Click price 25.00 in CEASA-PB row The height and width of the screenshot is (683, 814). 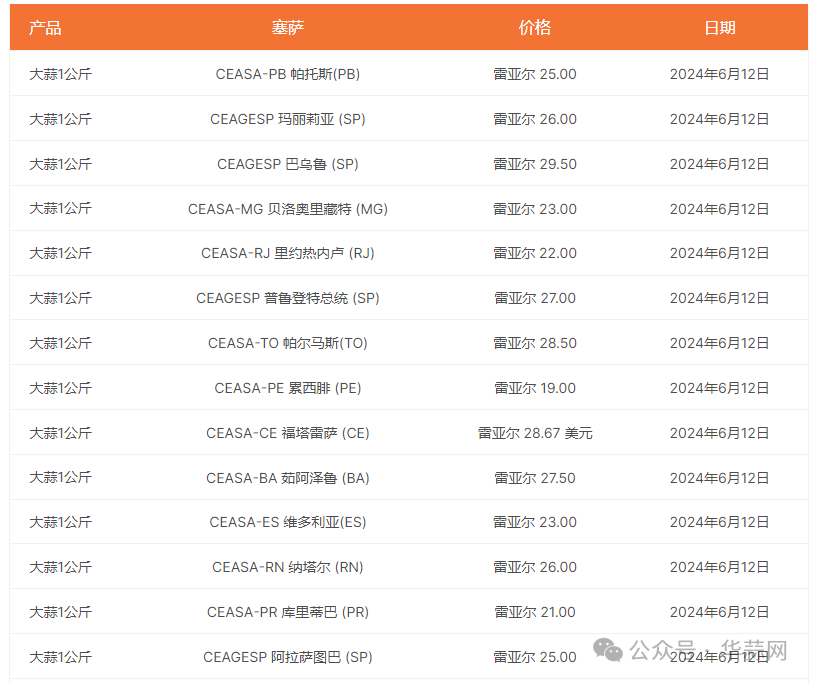coord(535,74)
